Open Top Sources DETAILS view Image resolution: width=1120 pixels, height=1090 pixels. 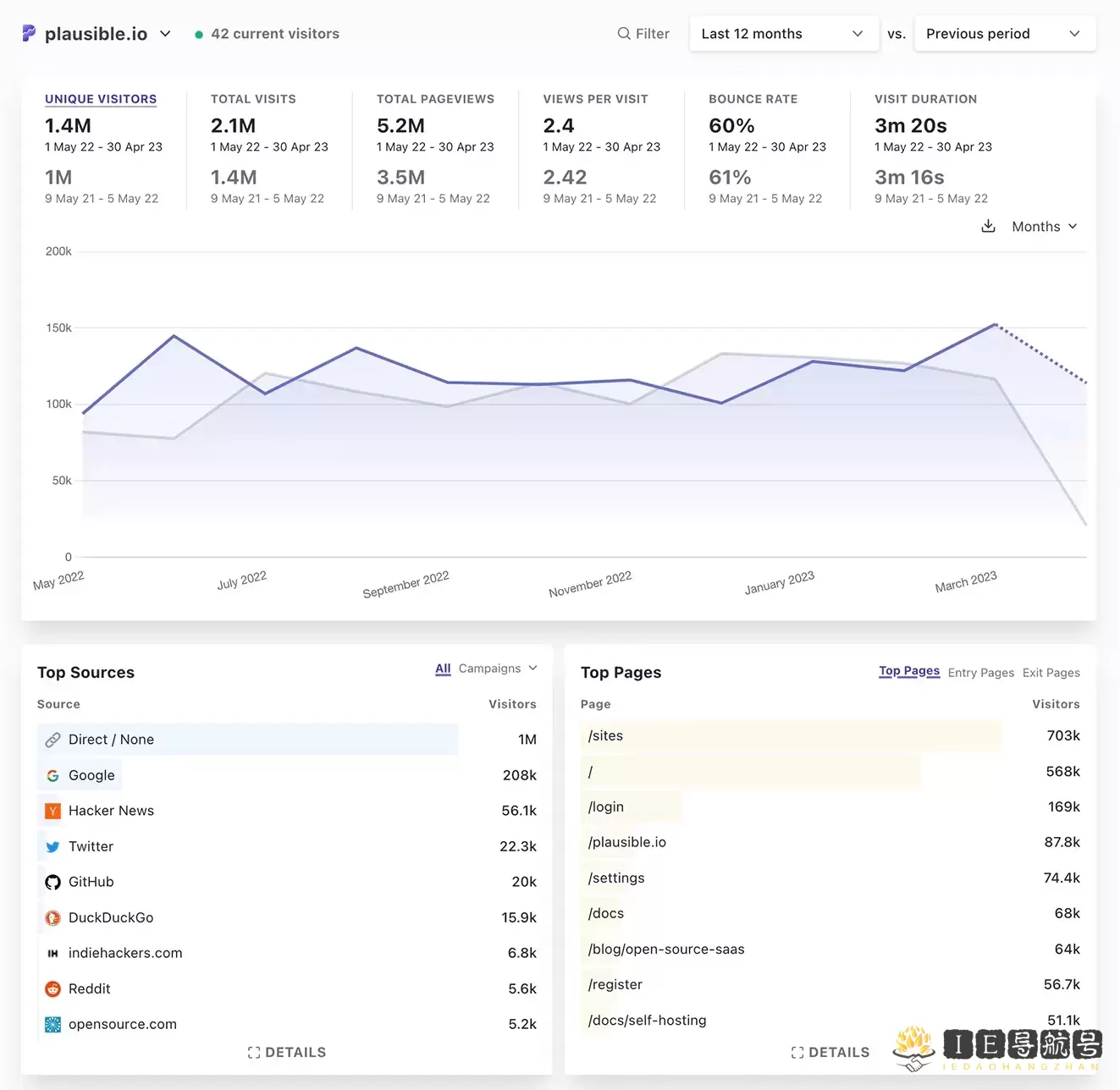(x=287, y=1052)
